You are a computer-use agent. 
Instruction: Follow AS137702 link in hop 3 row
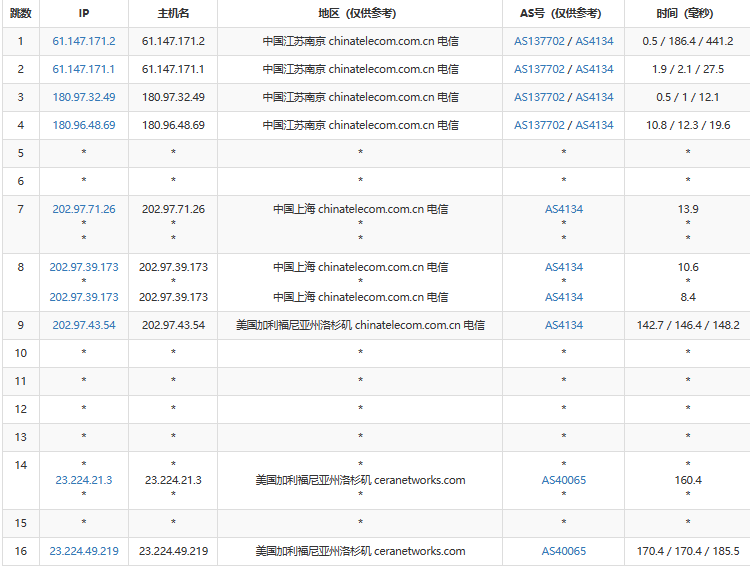click(539, 97)
